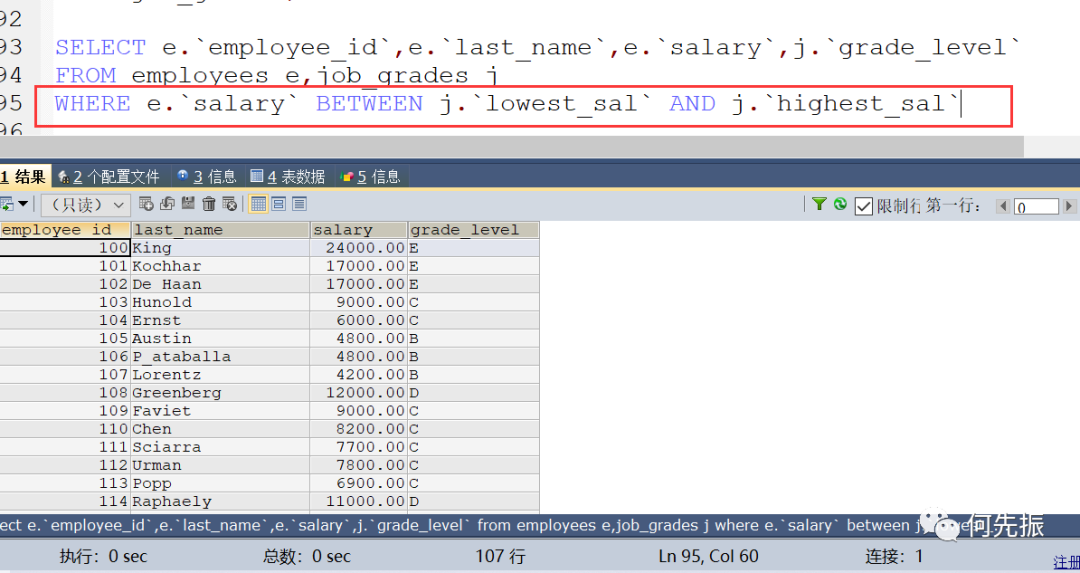Select the cell with last name Kochhar
The height and width of the screenshot is (573, 1080).
[220, 266]
